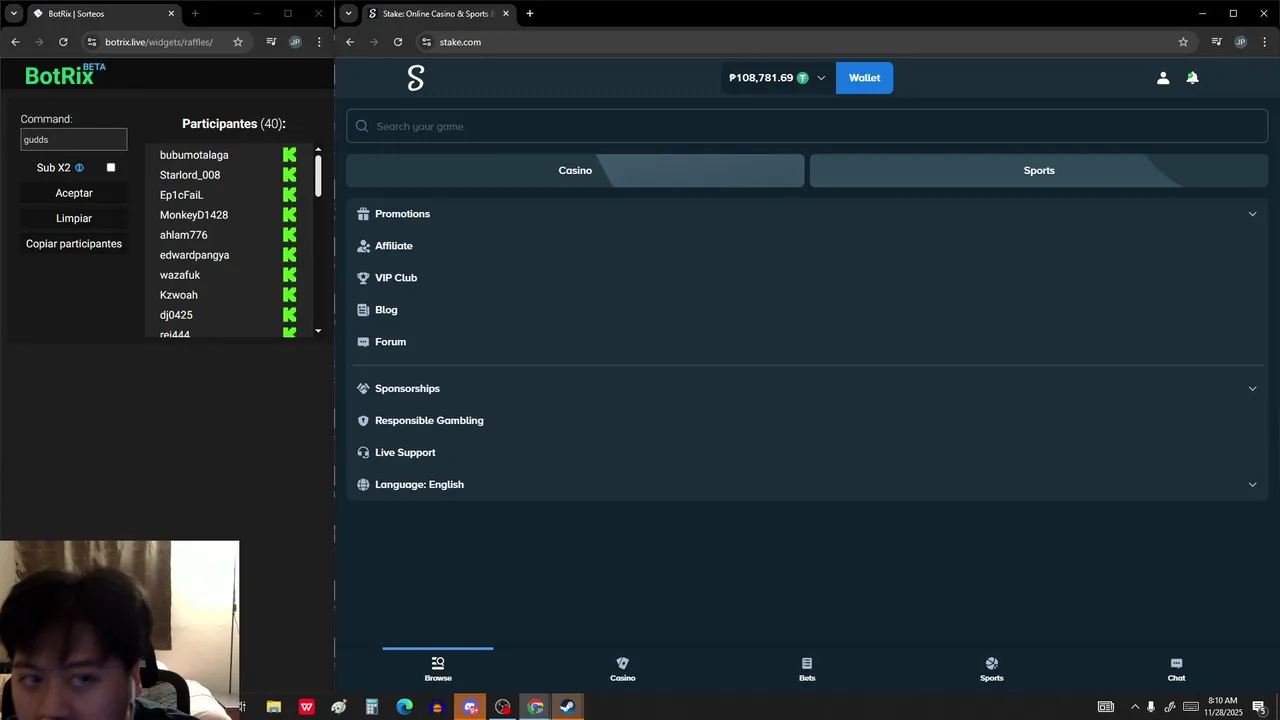Viewport: 1280px width, 720px height.
Task: Click the Kick icon next to Starlord_008
Action: pyautogui.click(x=289, y=175)
